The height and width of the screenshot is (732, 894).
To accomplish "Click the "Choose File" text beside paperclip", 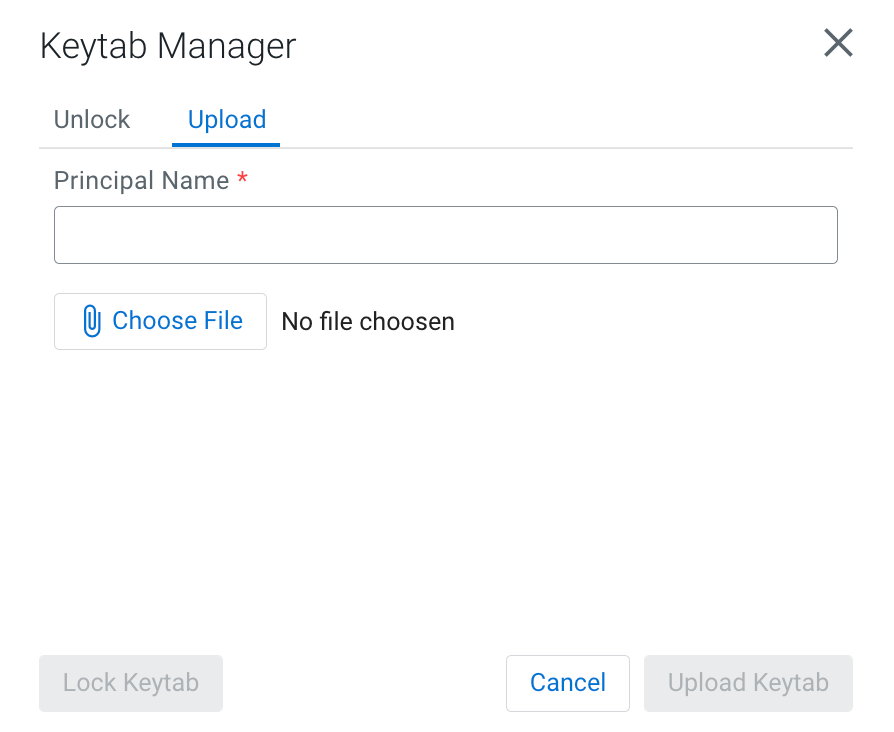I will (x=177, y=321).
